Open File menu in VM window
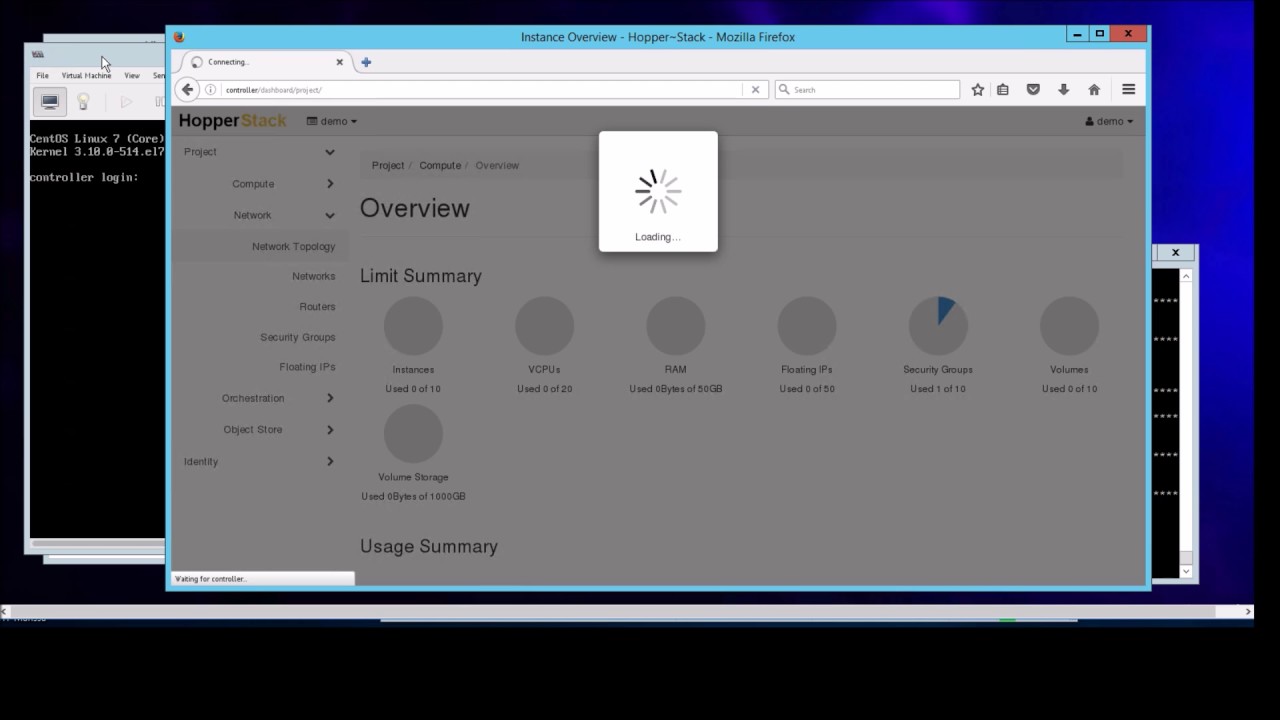 [42, 75]
